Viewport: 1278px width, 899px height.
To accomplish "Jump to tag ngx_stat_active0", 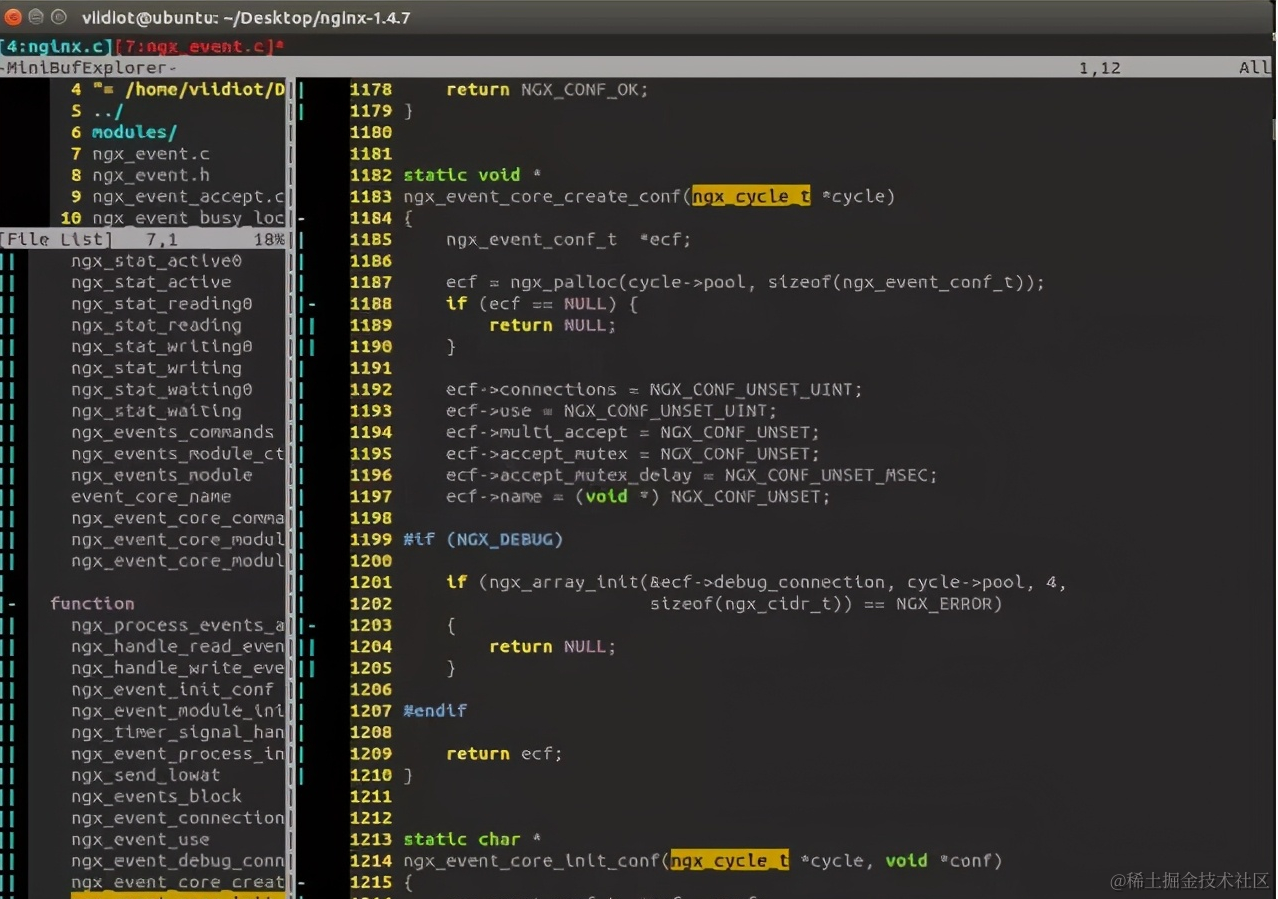I will pos(157,261).
